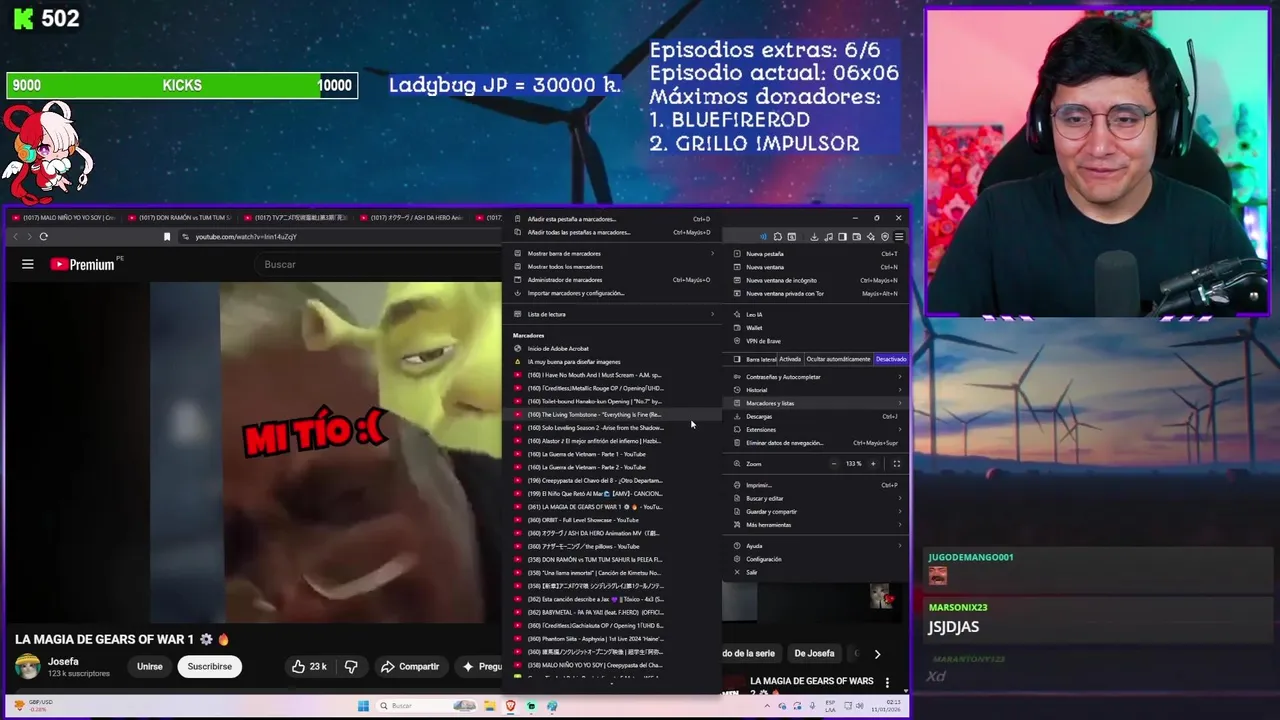Image resolution: width=1280 pixels, height=720 pixels.
Task: Expand the Historial submenu
Action: (816, 390)
